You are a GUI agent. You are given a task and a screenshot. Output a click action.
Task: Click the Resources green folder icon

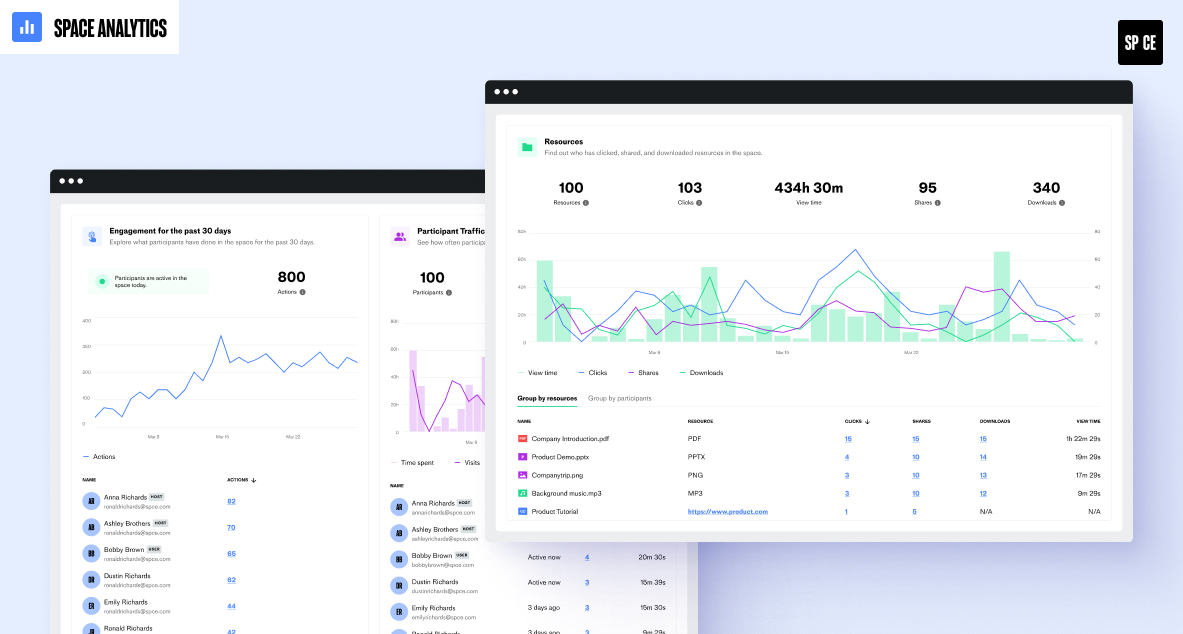(x=526, y=147)
